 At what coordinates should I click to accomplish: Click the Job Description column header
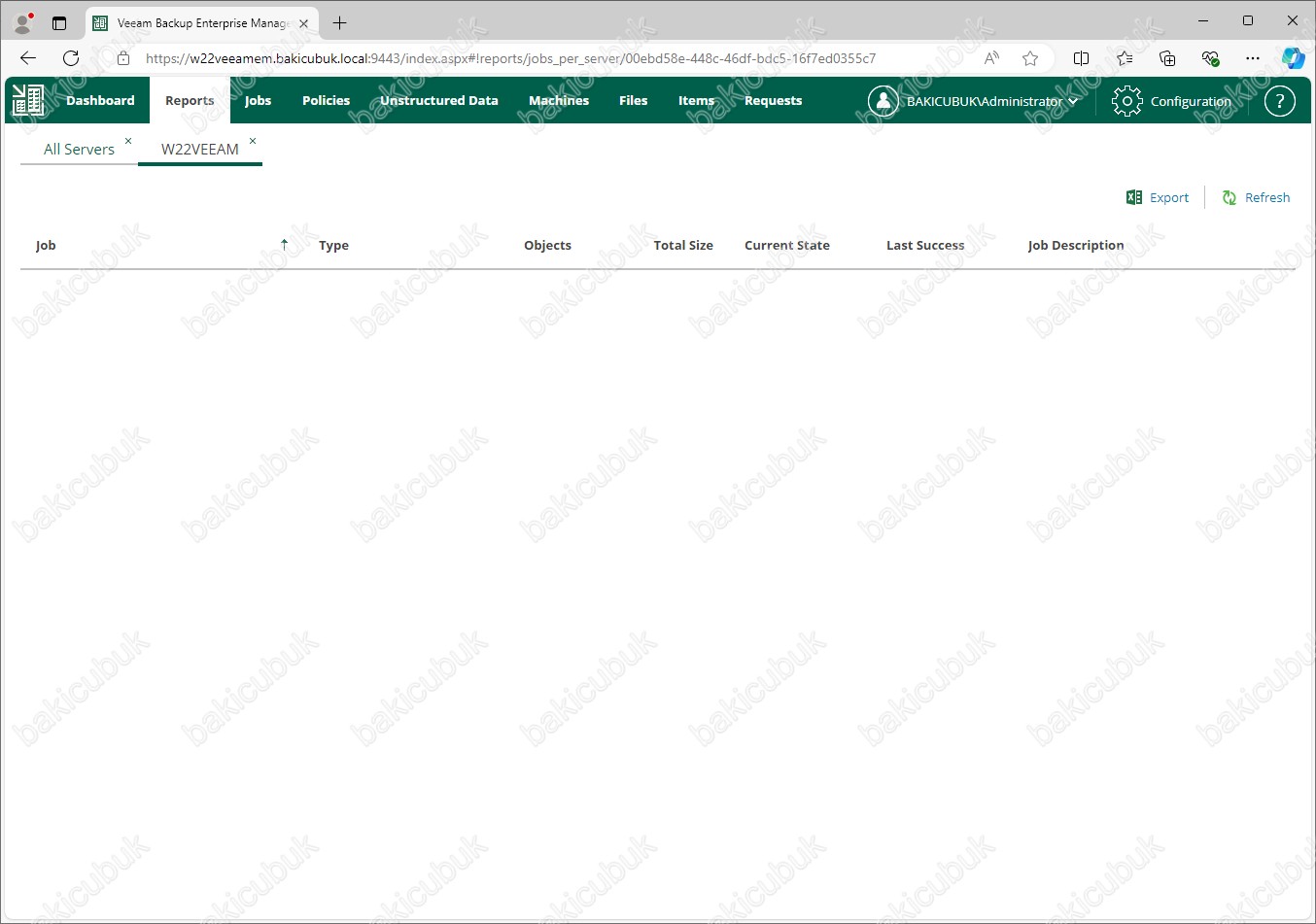pyautogui.click(x=1076, y=245)
